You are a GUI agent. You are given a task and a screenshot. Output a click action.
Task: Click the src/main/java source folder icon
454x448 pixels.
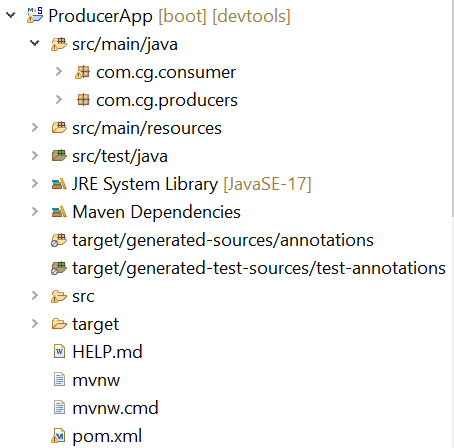(x=59, y=44)
